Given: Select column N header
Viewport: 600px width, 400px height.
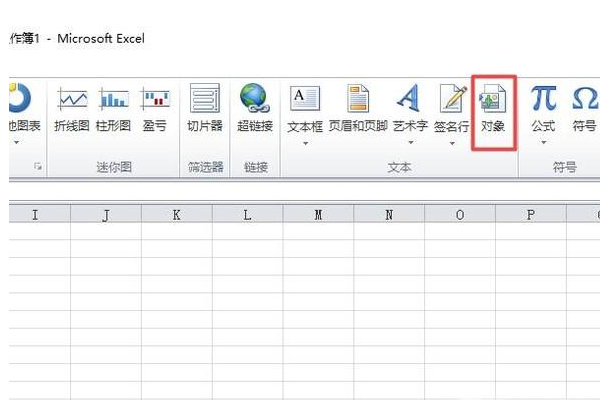Looking at the screenshot, I should tap(389, 215).
